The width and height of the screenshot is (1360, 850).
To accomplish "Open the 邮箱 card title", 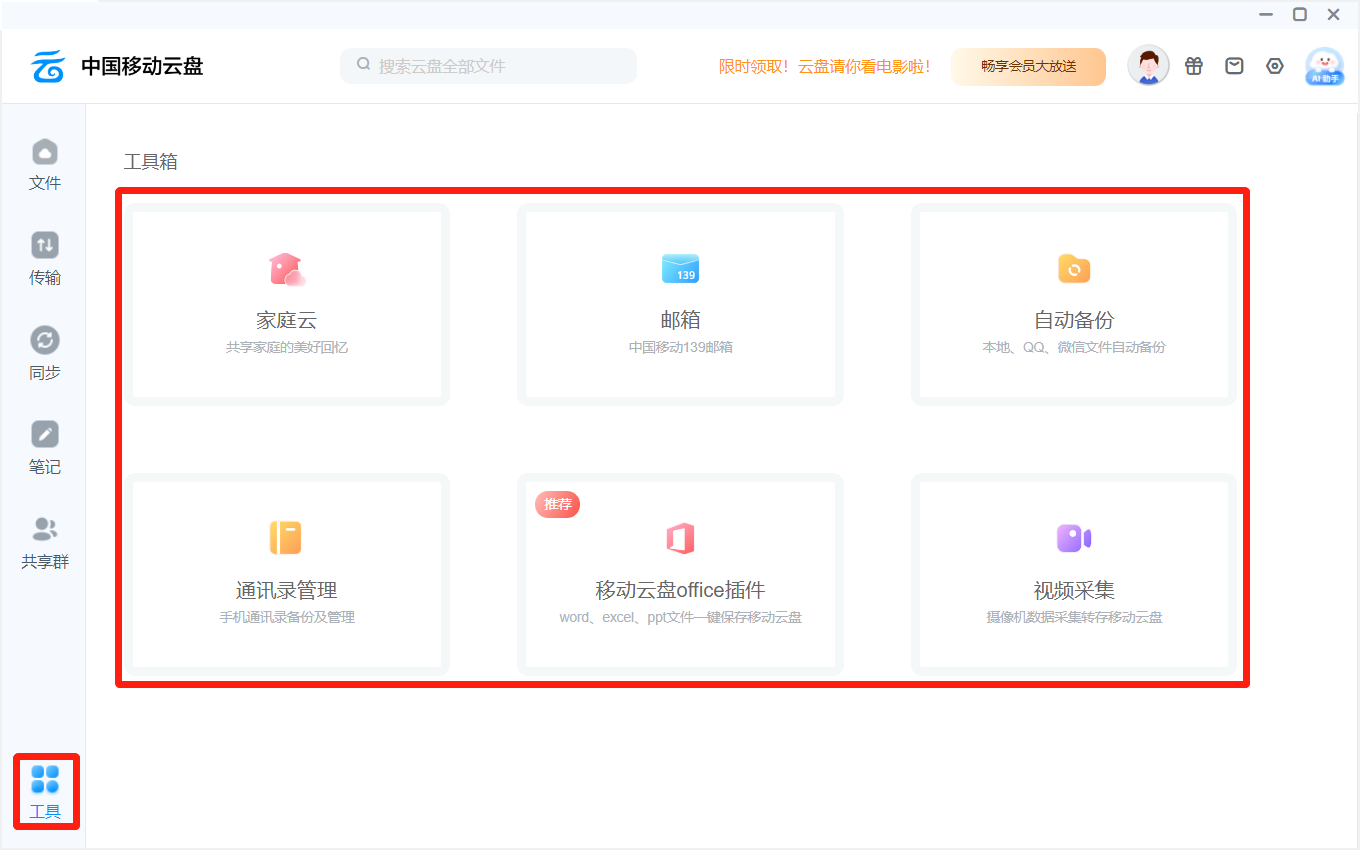I will click(x=680, y=320).
